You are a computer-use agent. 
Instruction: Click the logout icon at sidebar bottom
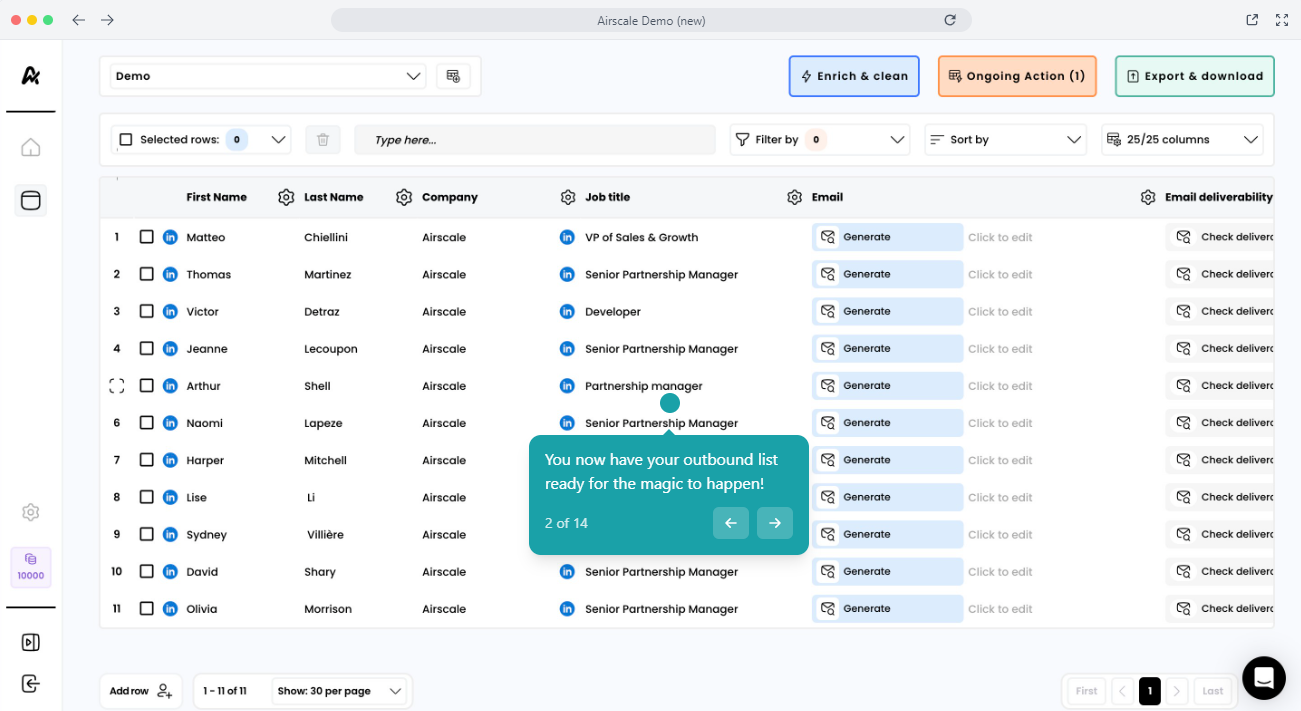point(31,684)
